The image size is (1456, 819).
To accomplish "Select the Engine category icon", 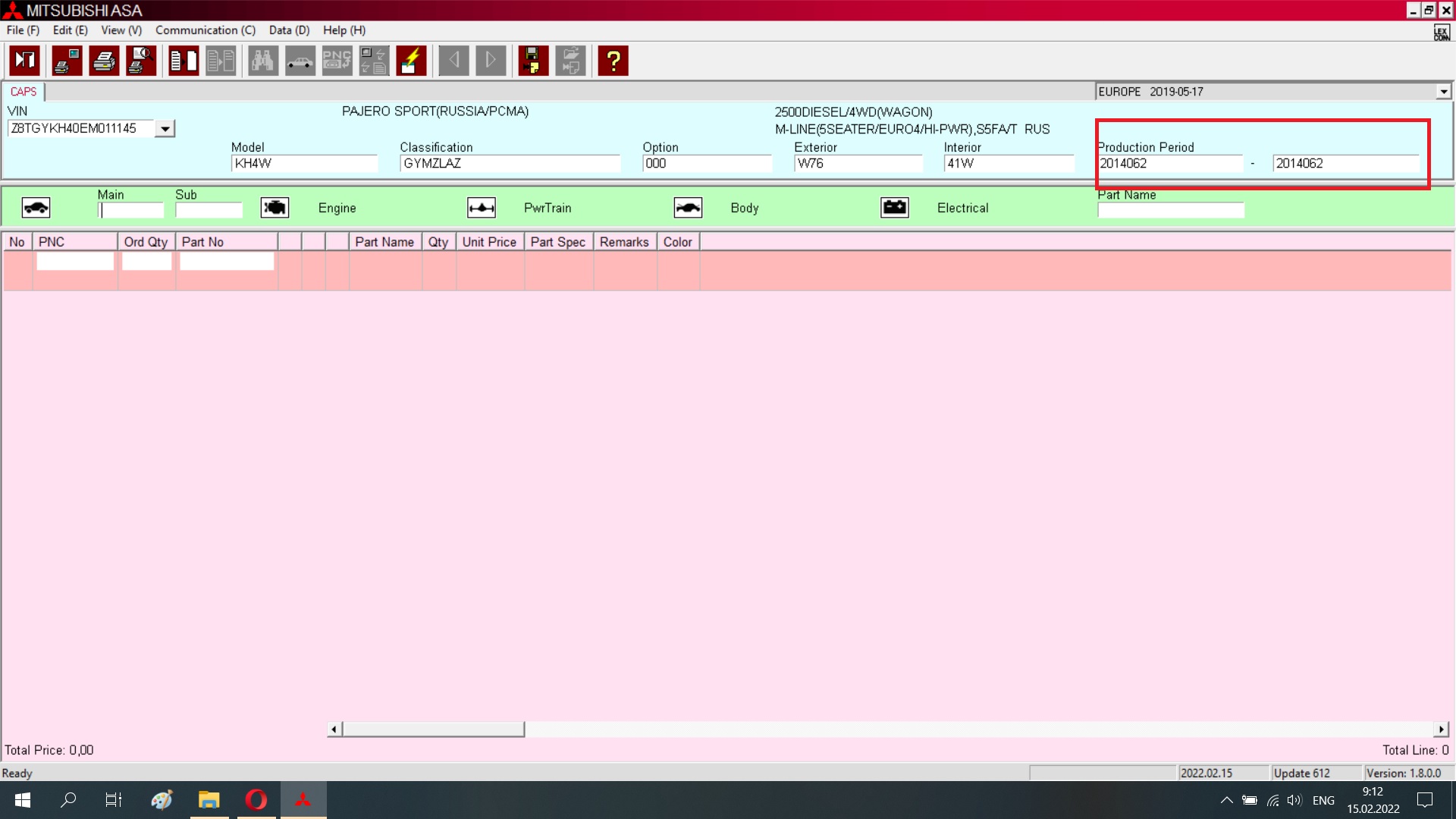I will (x=275, y=208).
